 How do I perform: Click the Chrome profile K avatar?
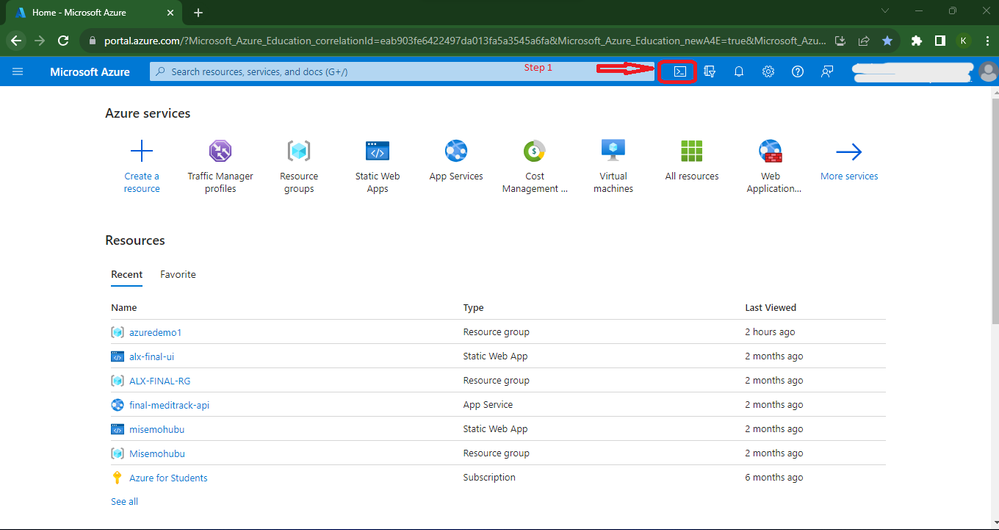point(963,40)
